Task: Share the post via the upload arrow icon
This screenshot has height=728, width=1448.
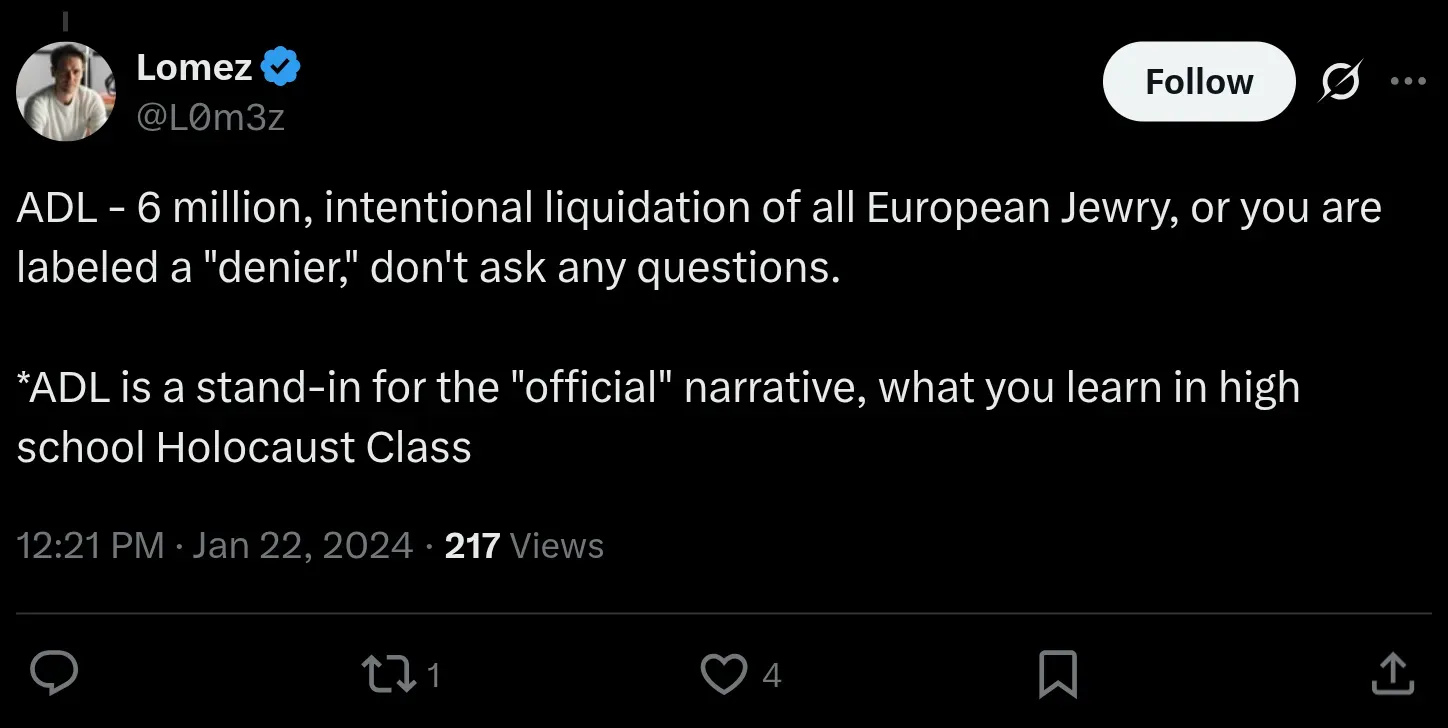Action: click(x=1391, y=675)
